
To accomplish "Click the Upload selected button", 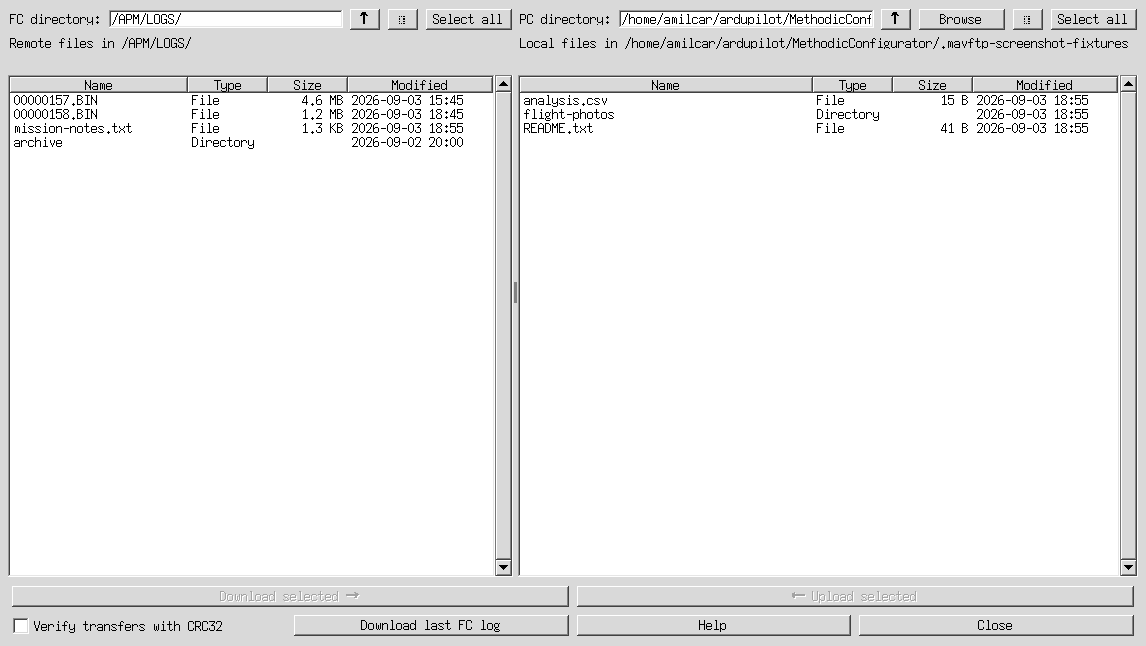I will (x=854, y=596).
